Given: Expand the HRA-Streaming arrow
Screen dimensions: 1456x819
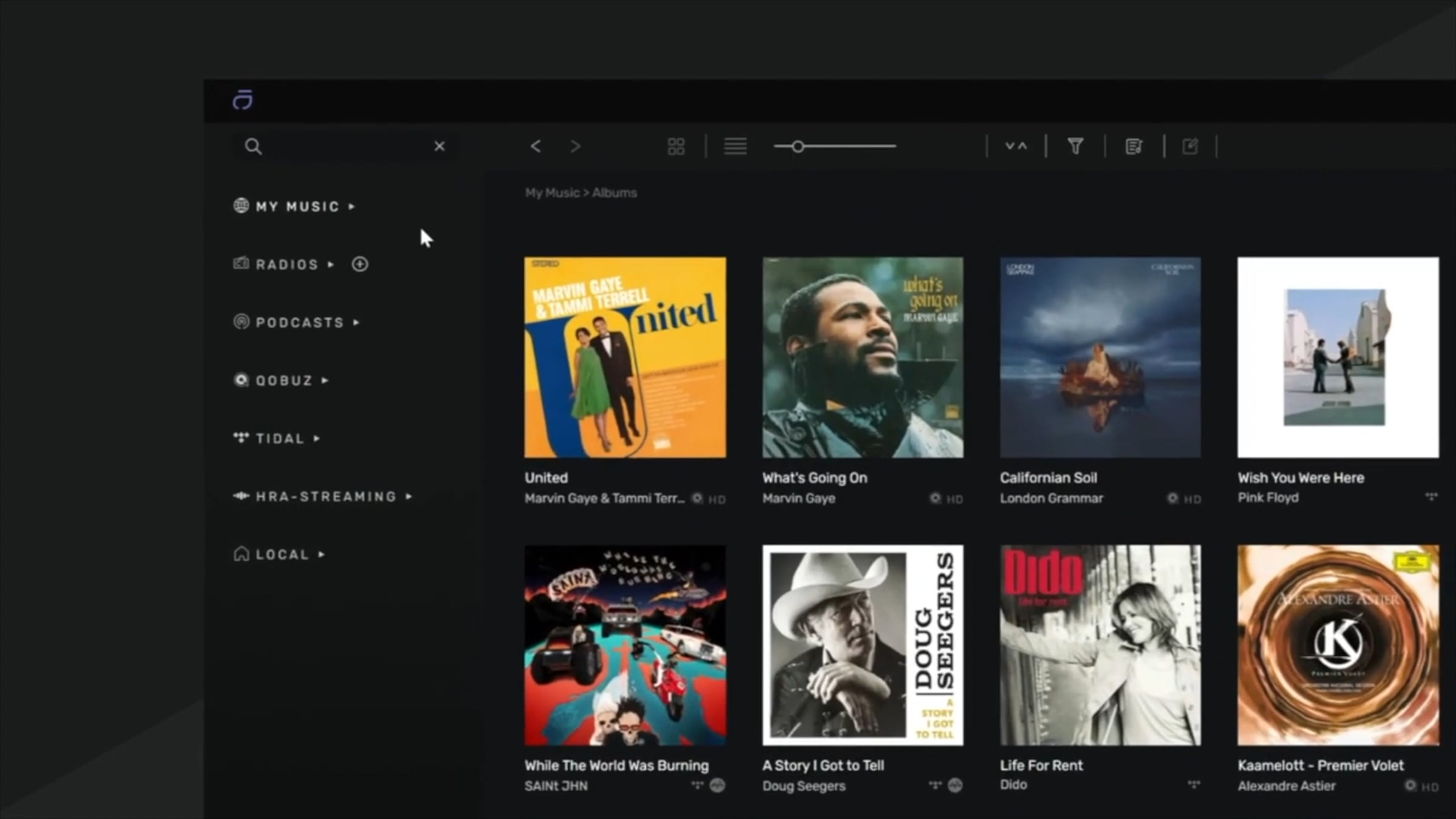Looking at the screenshot, I should coord(409,496).
